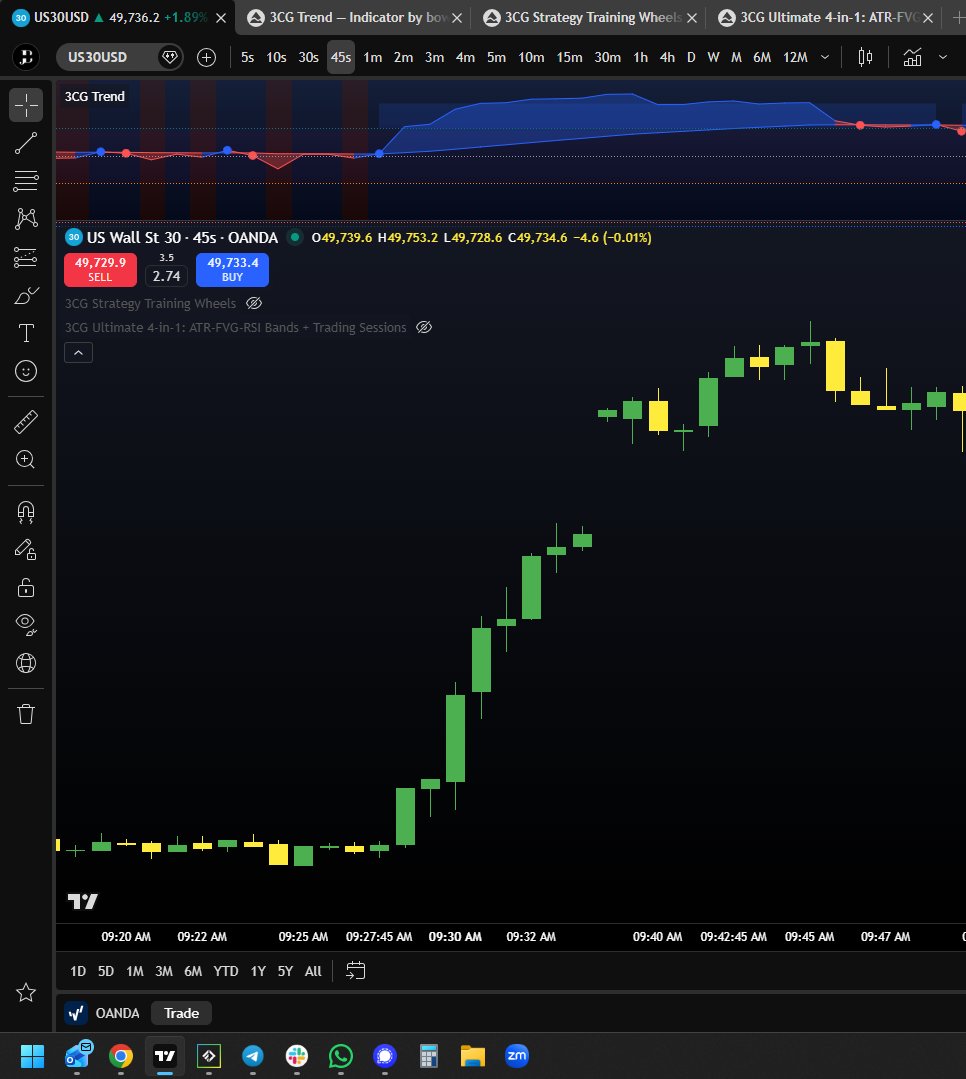Select the crosshair cursor tool
This screenshot has height=1079, width=966.
26,104
